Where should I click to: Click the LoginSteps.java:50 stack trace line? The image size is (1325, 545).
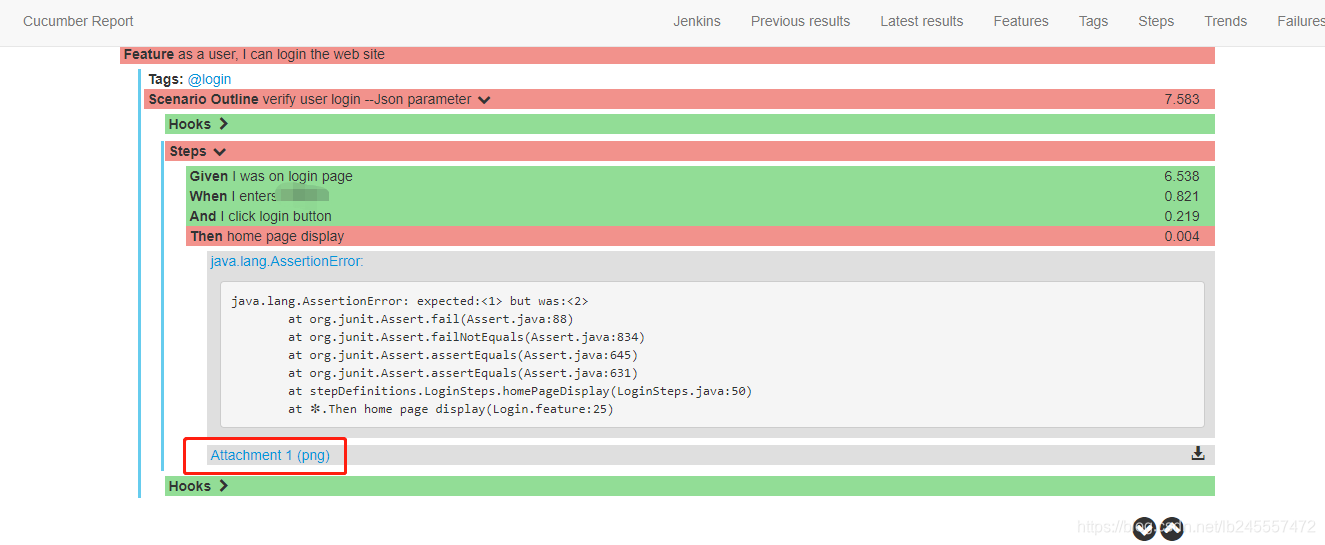[x=520, y=391]
